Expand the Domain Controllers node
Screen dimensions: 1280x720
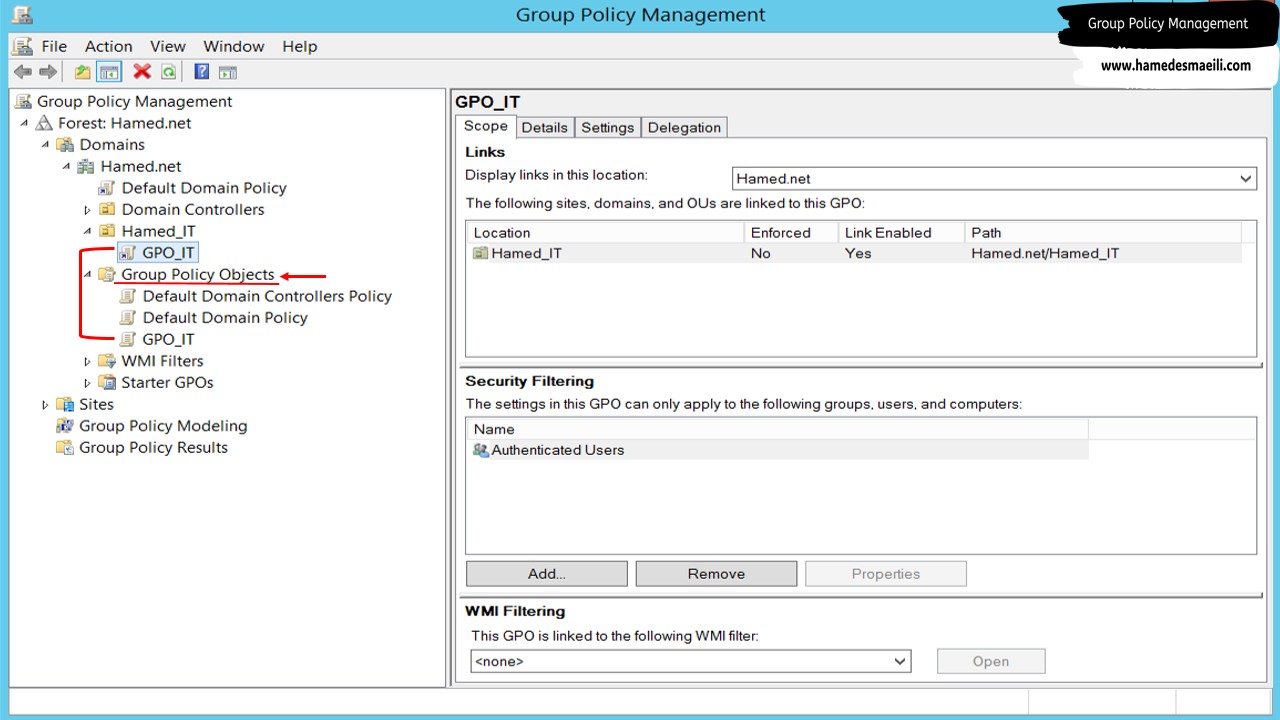88,210
